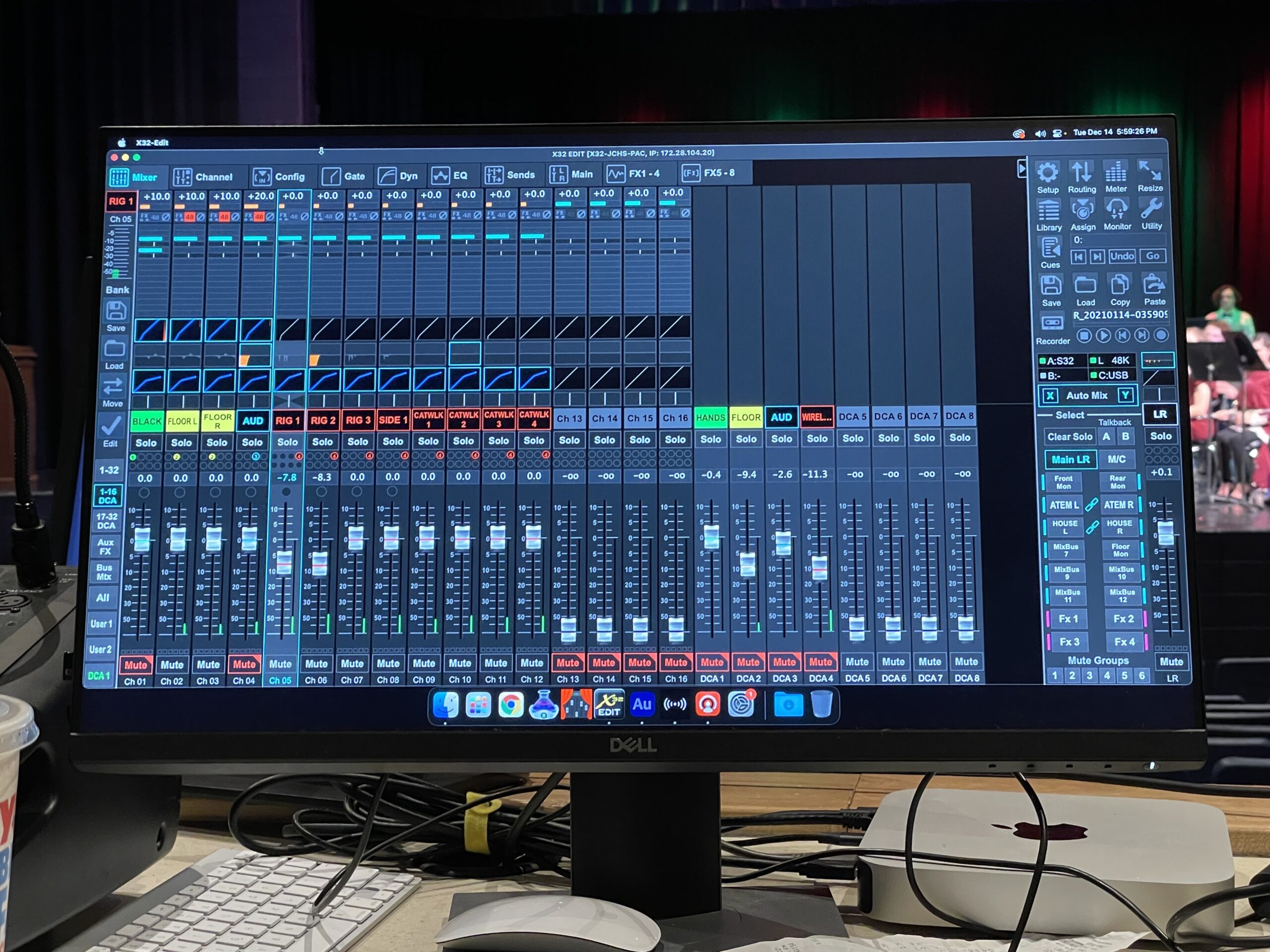
Task: Open Audition from the dock
Action: pos(641,704)
